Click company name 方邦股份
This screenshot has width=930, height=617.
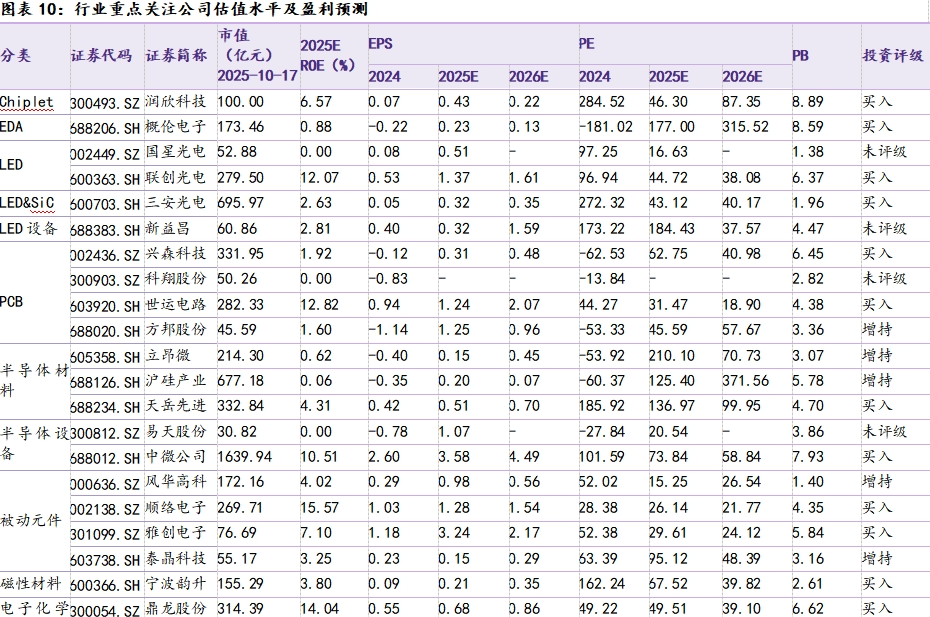[x=176, y=329]
